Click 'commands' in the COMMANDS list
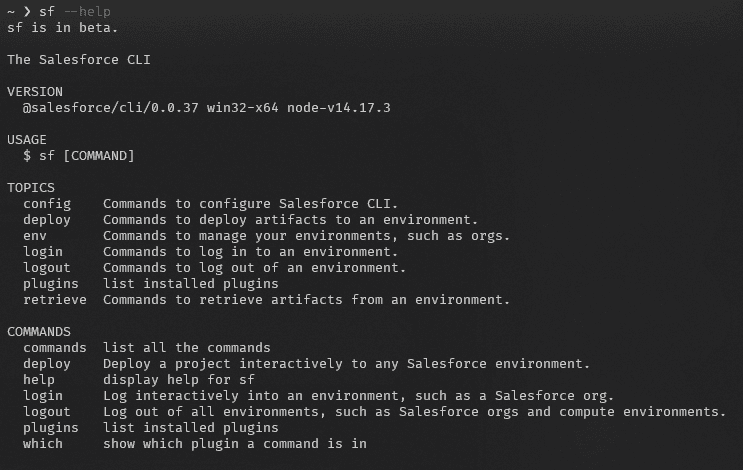Screen dimensions: 743x470 pyautogui.click(x=55, y=348)
